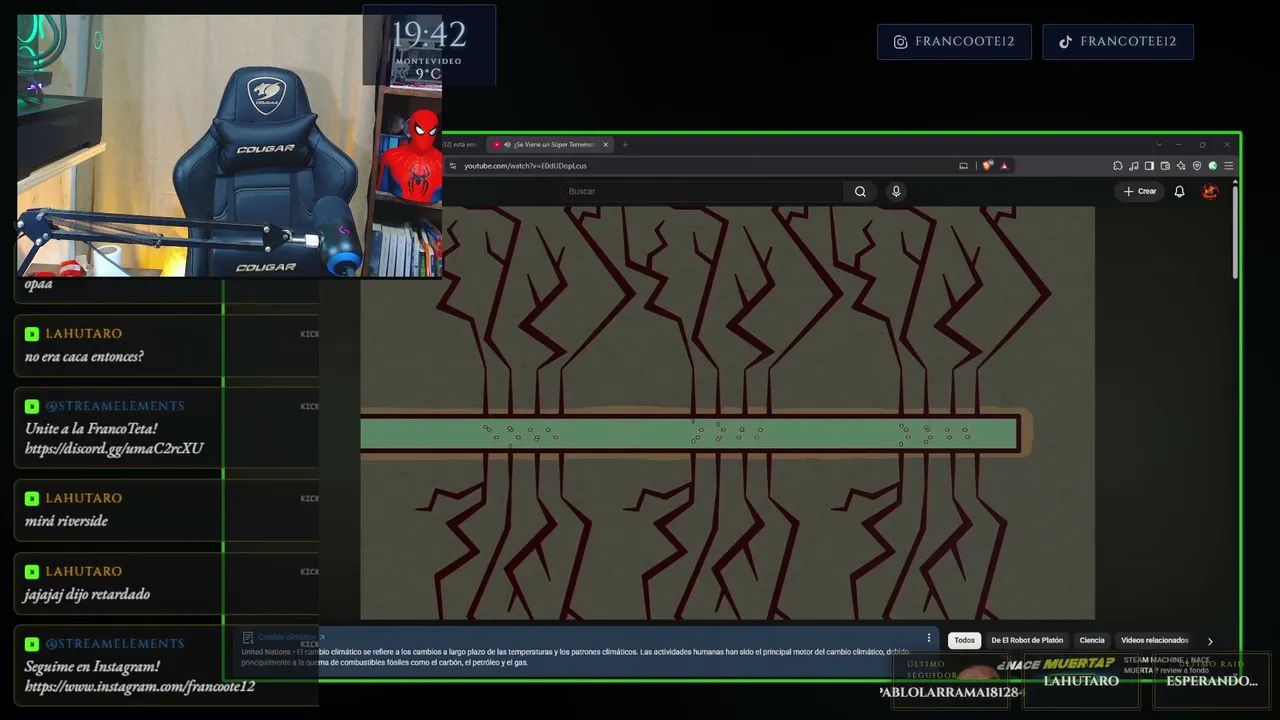The width and height of the screenshot is (1280, 720).
Task: Click the chat message 'no era caca entonces?'
Action: coord(84,357)
